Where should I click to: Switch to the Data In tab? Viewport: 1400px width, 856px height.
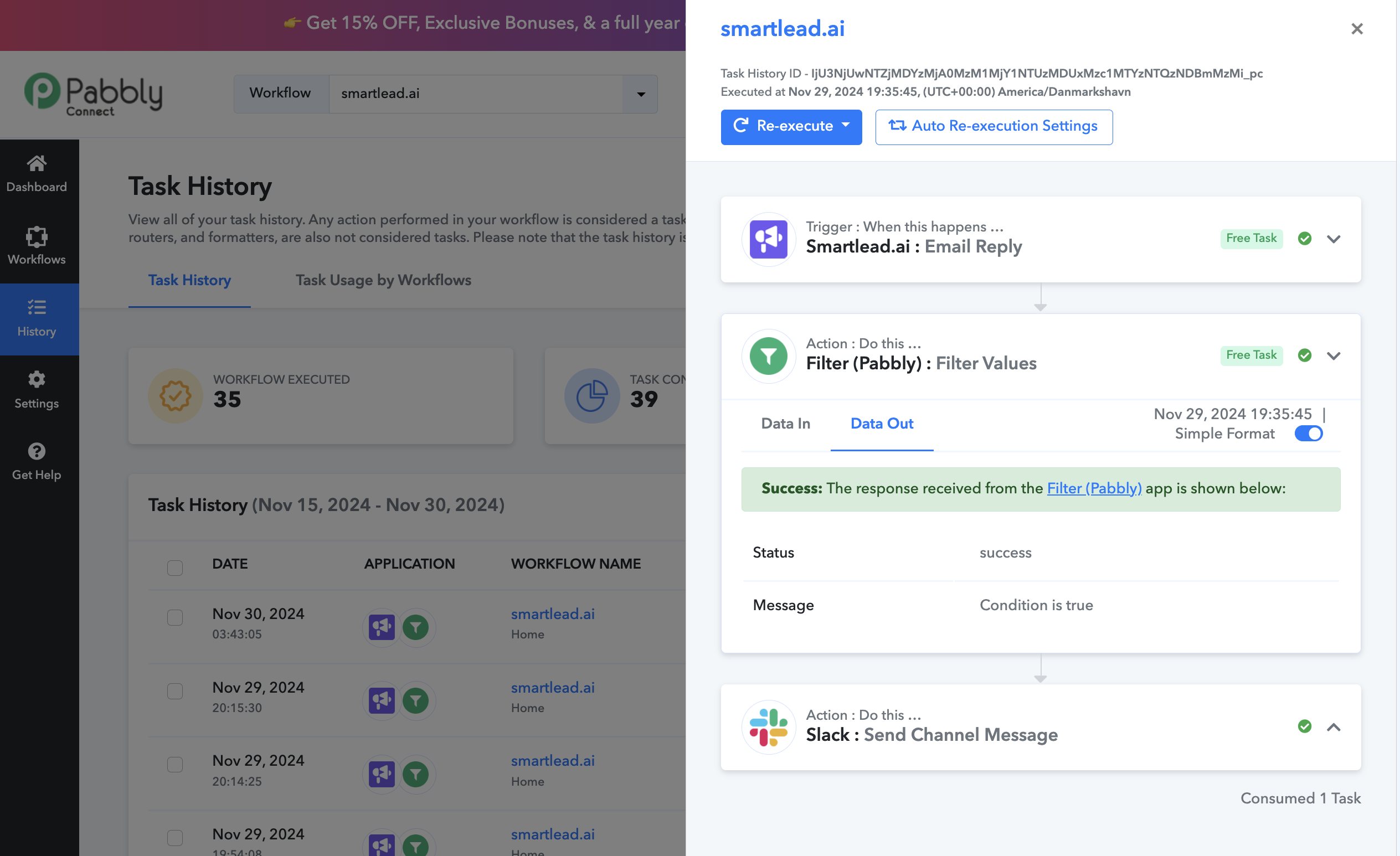(785, 424)
